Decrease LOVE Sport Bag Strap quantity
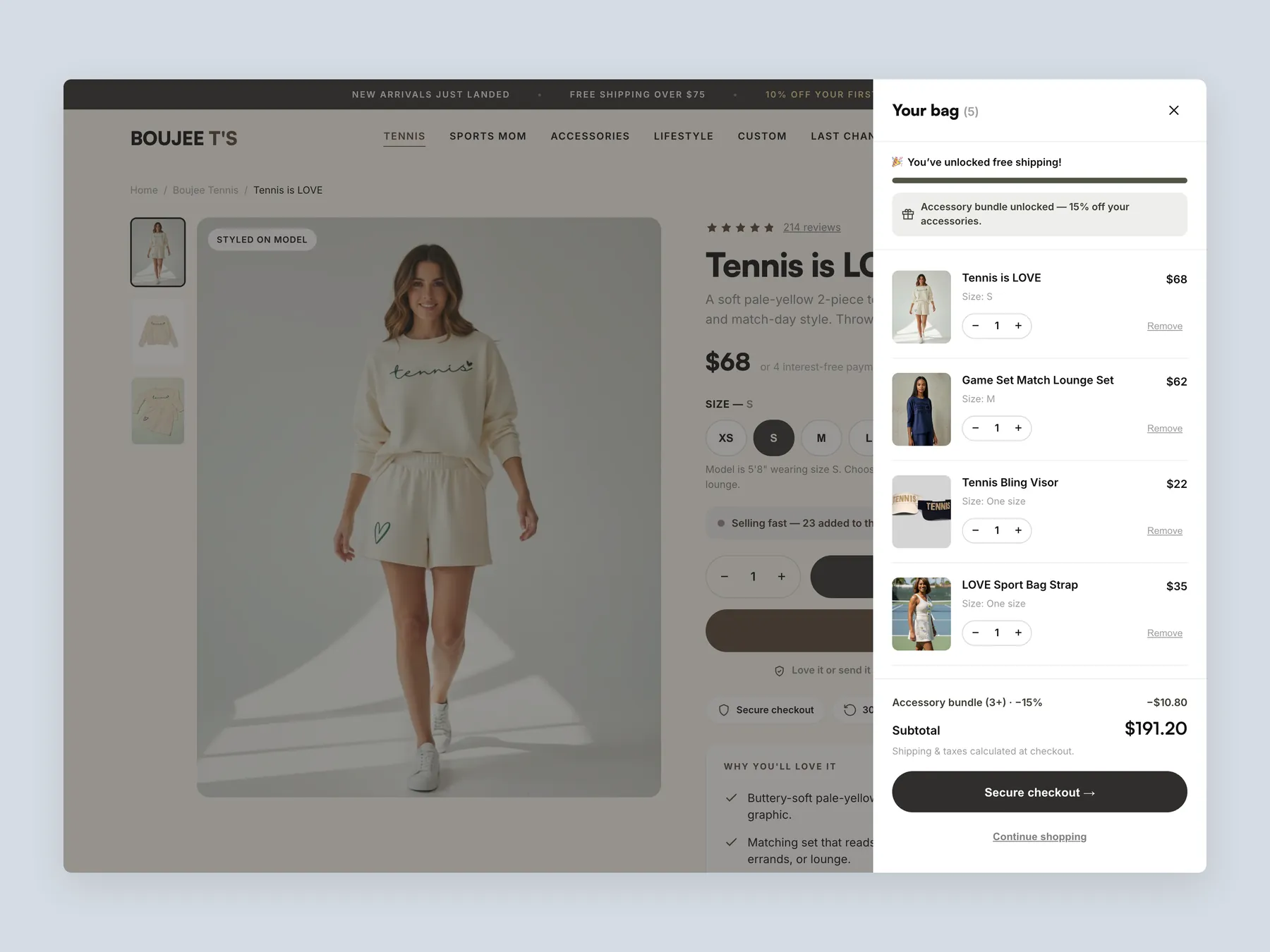 pyautogui.click(x=975, y=633)
